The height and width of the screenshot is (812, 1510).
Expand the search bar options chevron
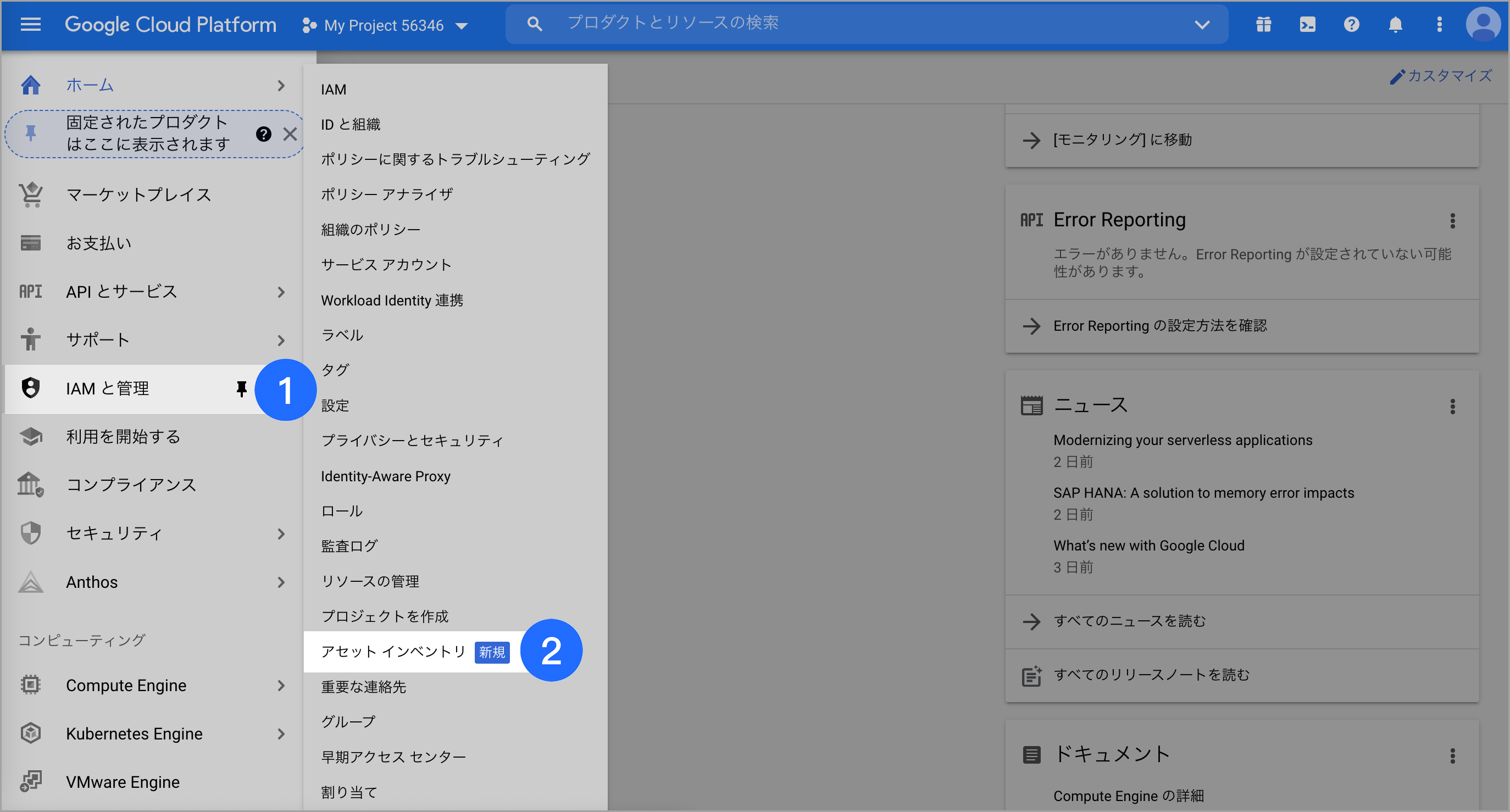click(x=1202, y=25)
